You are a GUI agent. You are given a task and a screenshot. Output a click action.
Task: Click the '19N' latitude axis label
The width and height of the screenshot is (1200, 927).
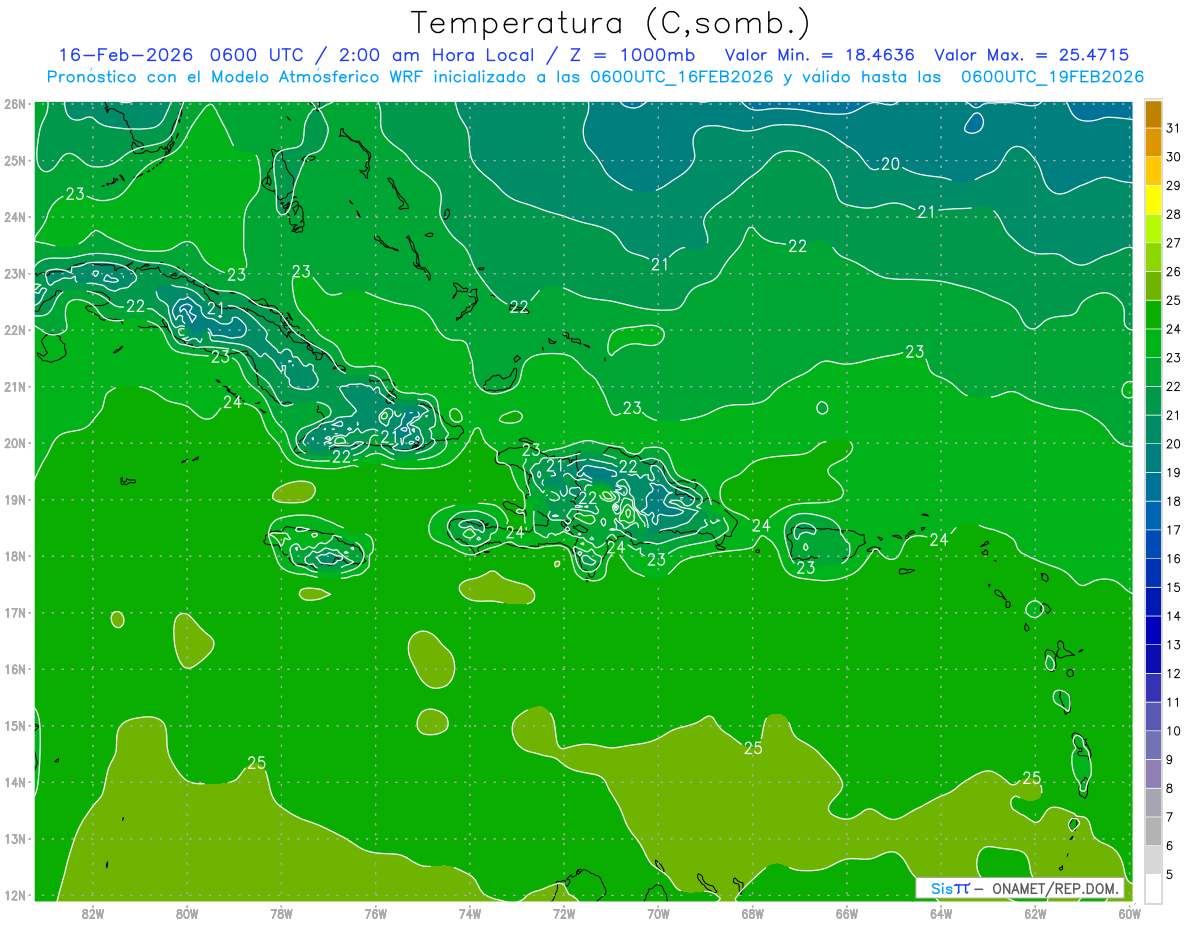click(15, 500)
